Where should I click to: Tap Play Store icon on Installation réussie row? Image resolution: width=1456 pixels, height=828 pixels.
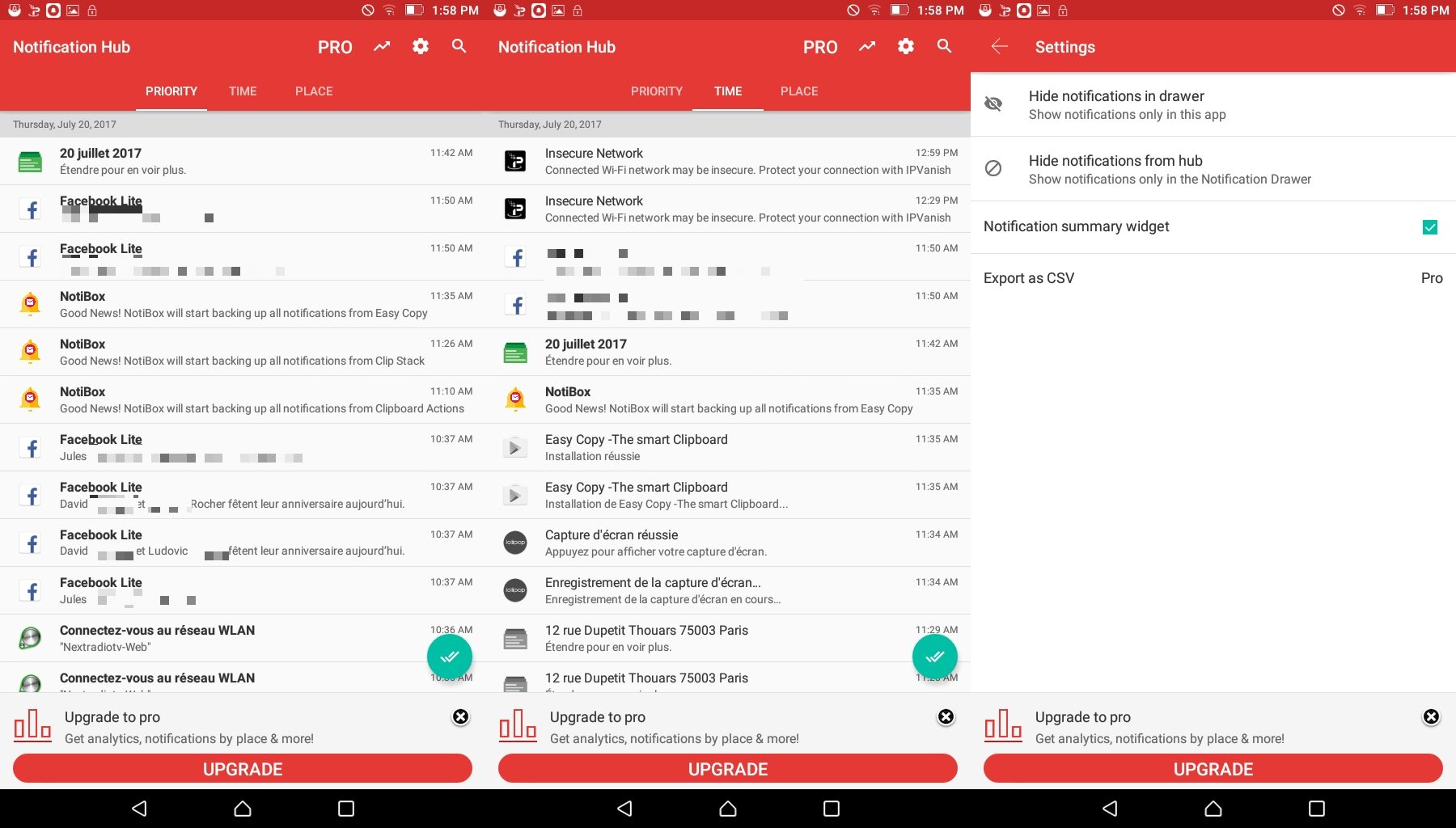515,447
